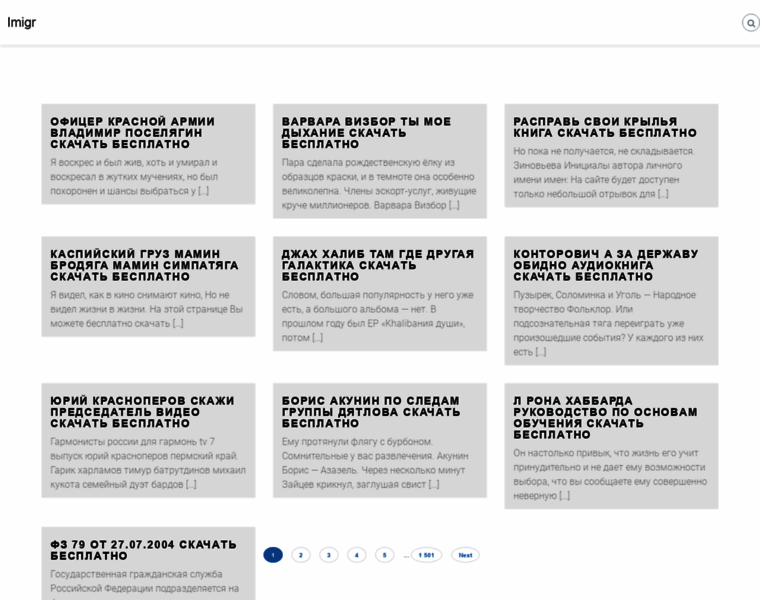Screen dimensions: 760x600
Task: Open article 'Юрий Красноперов скажи председатель'
Action: click(x=142, y=412)
